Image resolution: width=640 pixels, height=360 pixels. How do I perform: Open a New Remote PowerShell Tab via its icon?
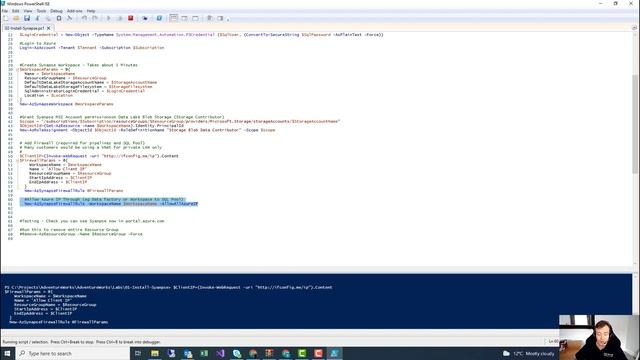[145, 18]
